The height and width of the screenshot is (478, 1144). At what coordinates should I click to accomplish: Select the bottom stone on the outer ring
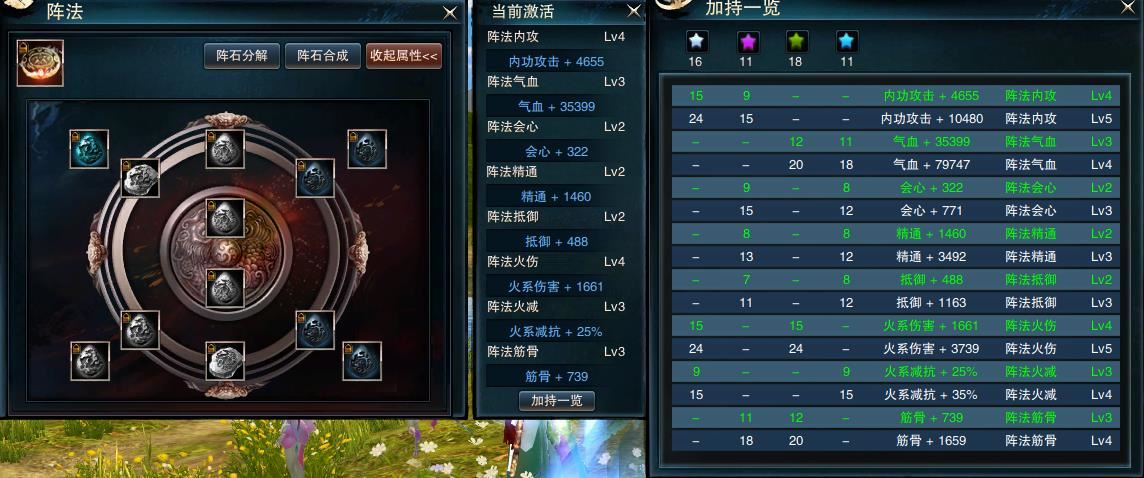click(225, 361)
